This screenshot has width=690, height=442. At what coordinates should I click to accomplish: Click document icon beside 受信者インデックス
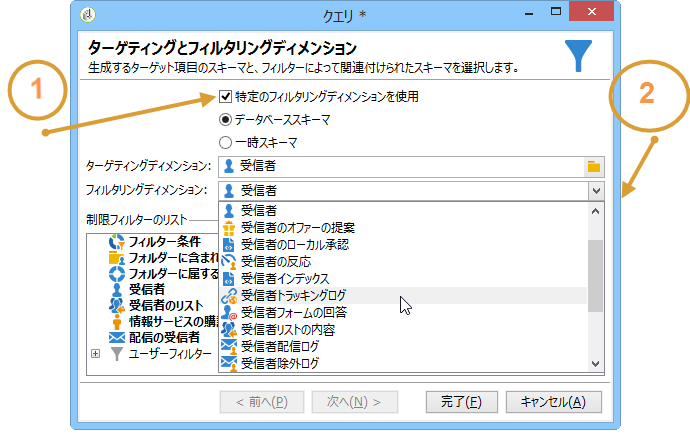(x=229, y=279)
